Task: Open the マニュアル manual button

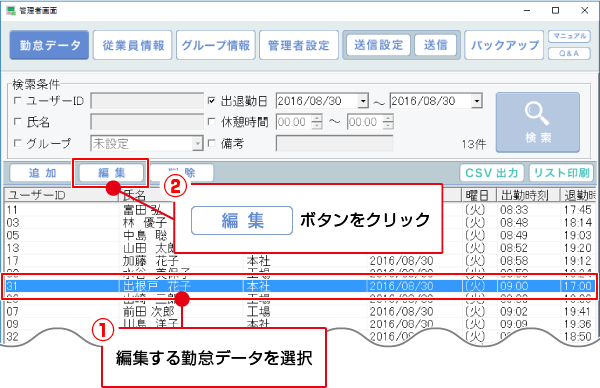Action: coord(569,36)
